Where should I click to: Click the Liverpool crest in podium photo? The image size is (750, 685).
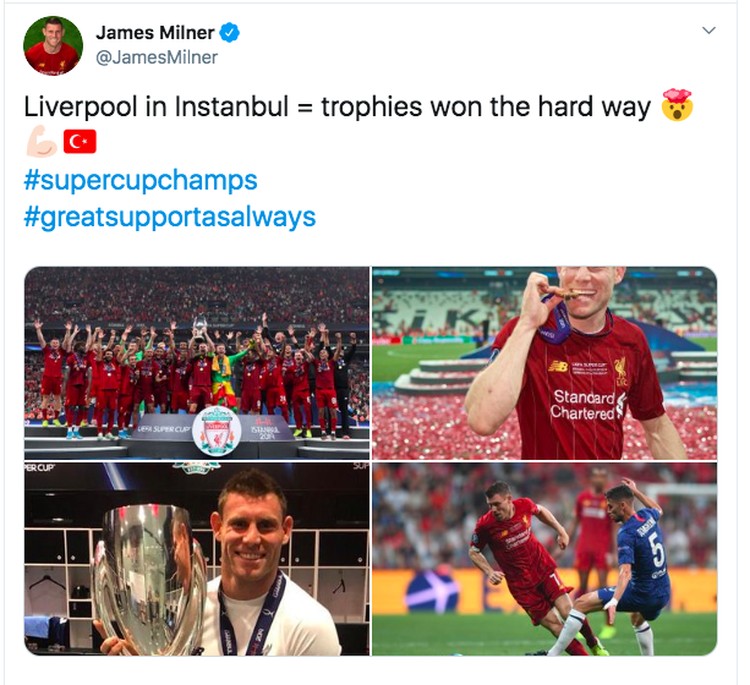click(217, 431)
